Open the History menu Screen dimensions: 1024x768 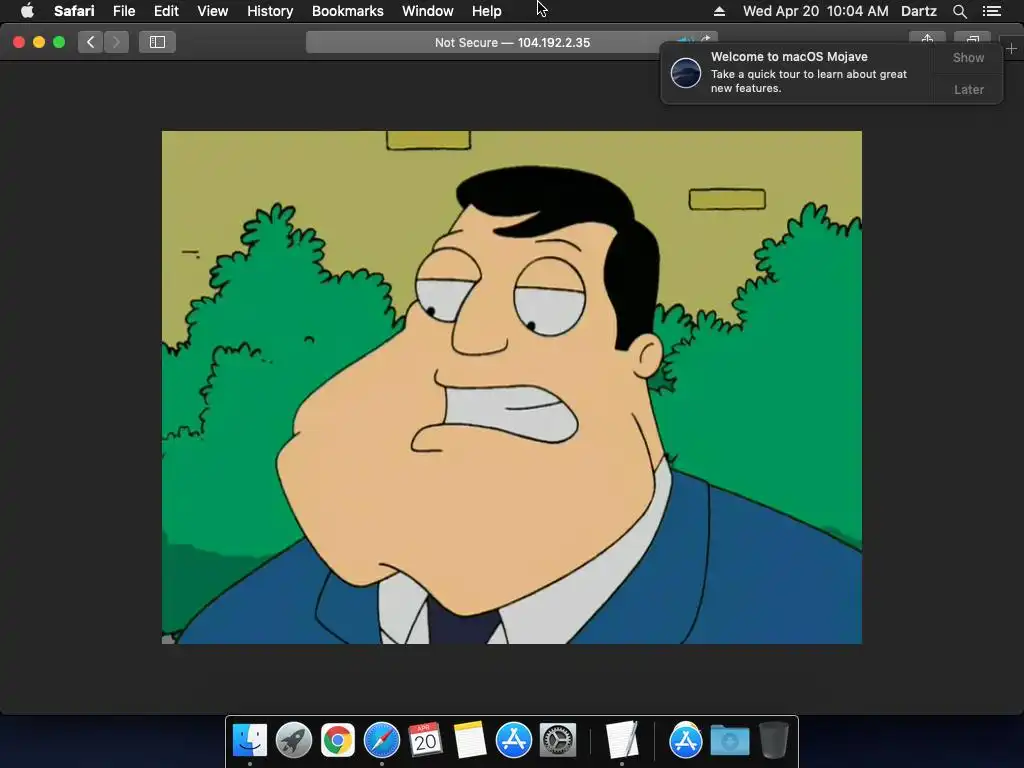[x=270, y=11]
